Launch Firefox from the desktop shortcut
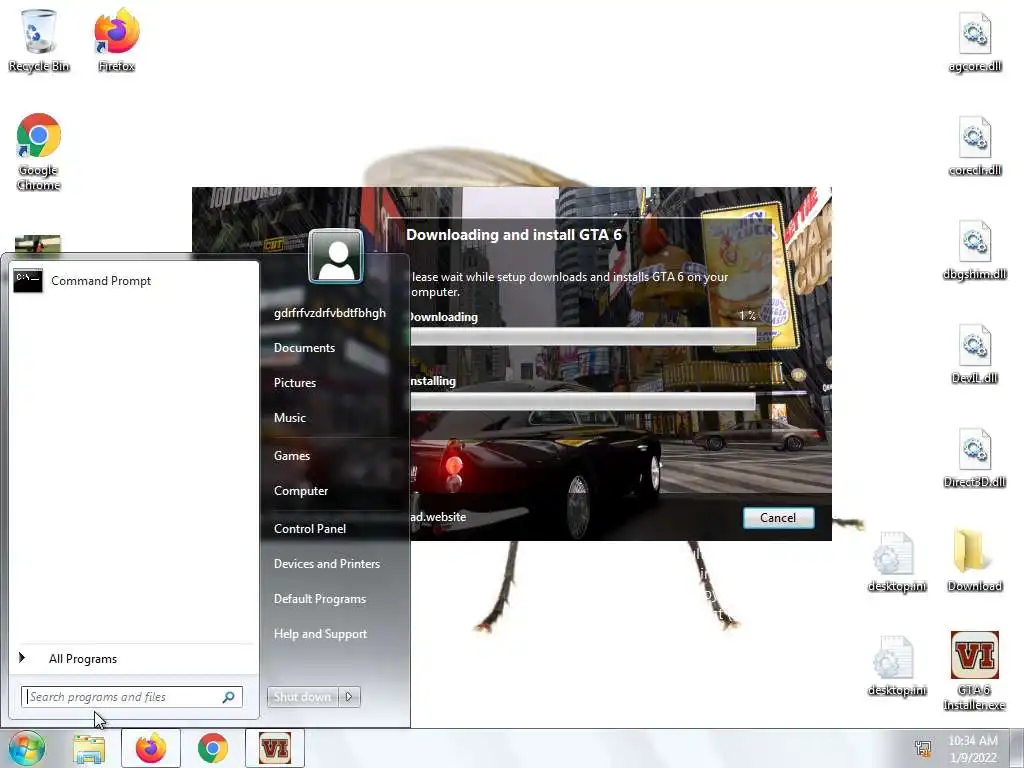This screenshot has width=1024, height=768. pyautogui.click(x=117, y=40)
